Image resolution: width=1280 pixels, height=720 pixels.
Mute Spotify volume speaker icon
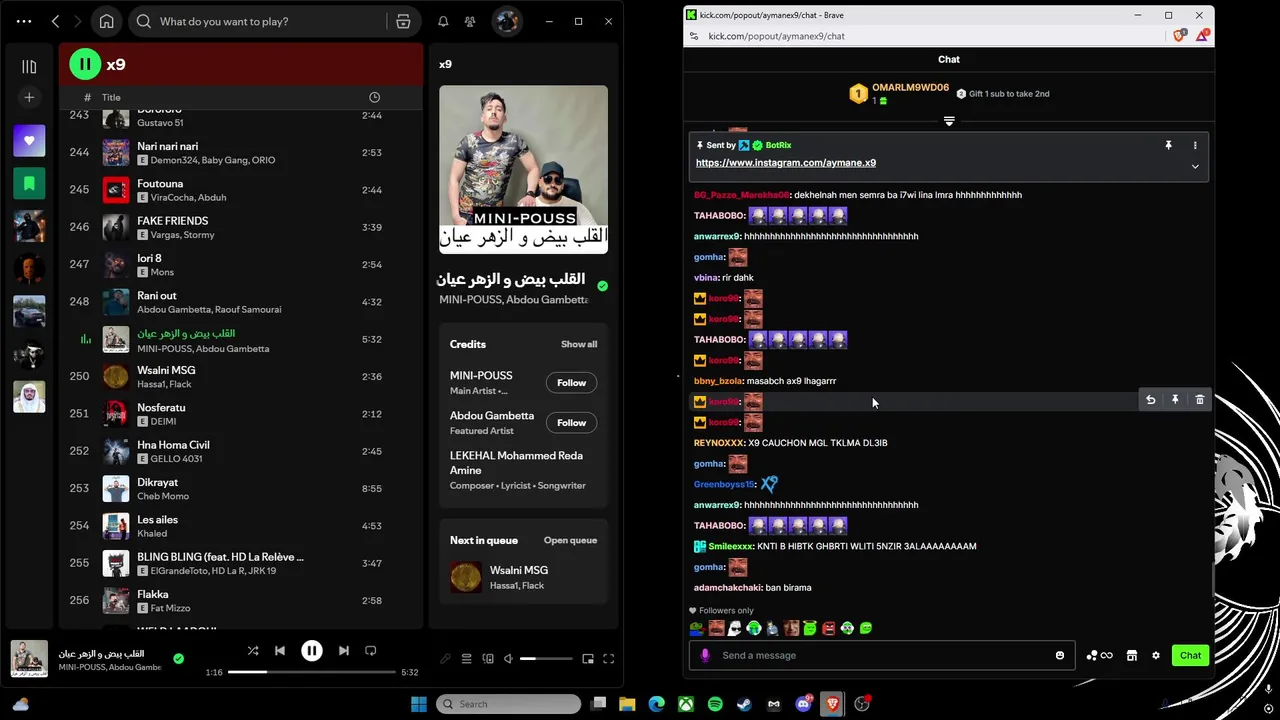pos(508,659)
